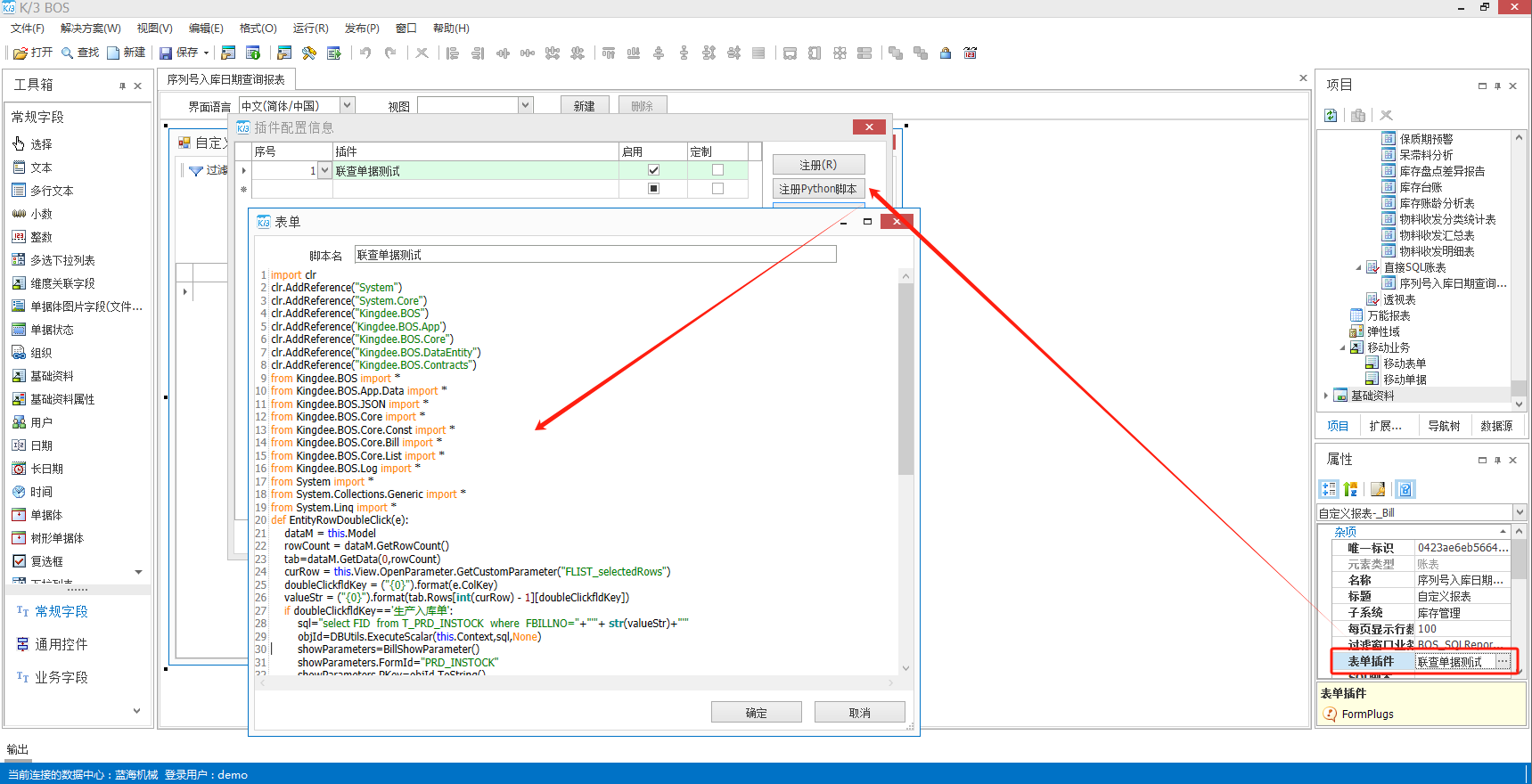Open the 业务字段 toolbox section

(61, 677)
